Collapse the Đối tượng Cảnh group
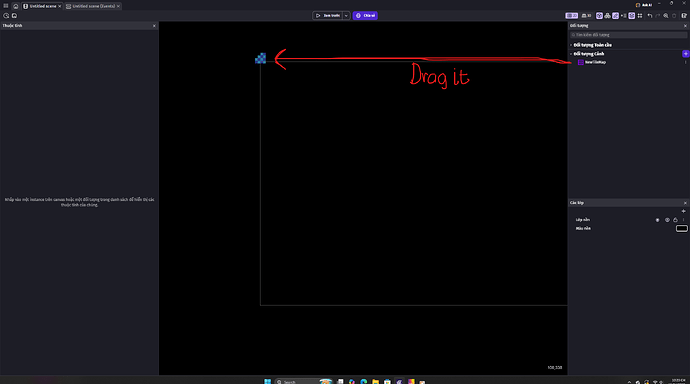This screenshot has width=690, height=384. [571, 54]
